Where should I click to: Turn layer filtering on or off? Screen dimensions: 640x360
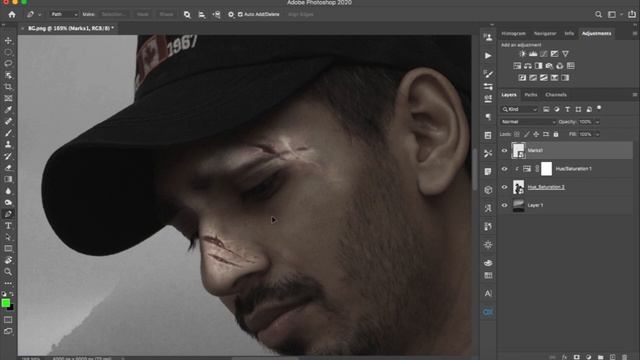(599, 108)
